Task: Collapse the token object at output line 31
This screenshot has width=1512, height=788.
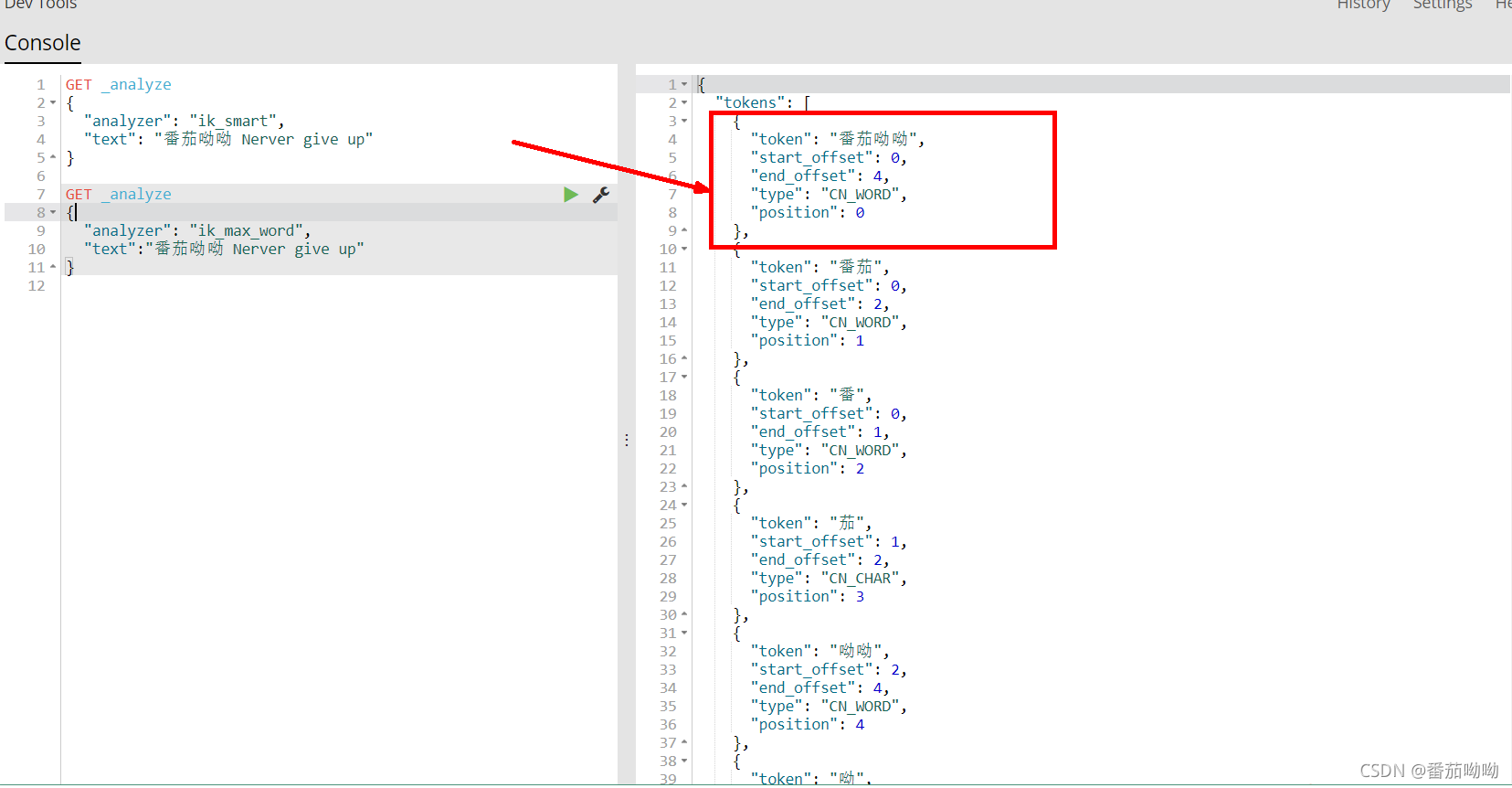Action: (x=684, y=634)
